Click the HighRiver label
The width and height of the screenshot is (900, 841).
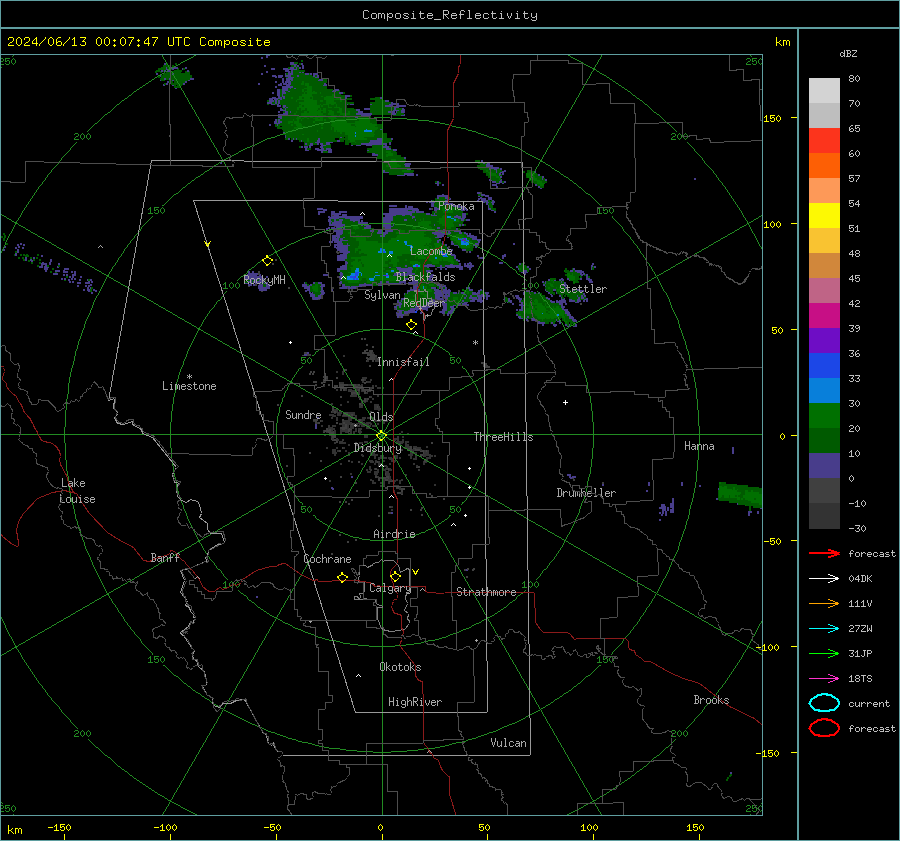(415, 702)
